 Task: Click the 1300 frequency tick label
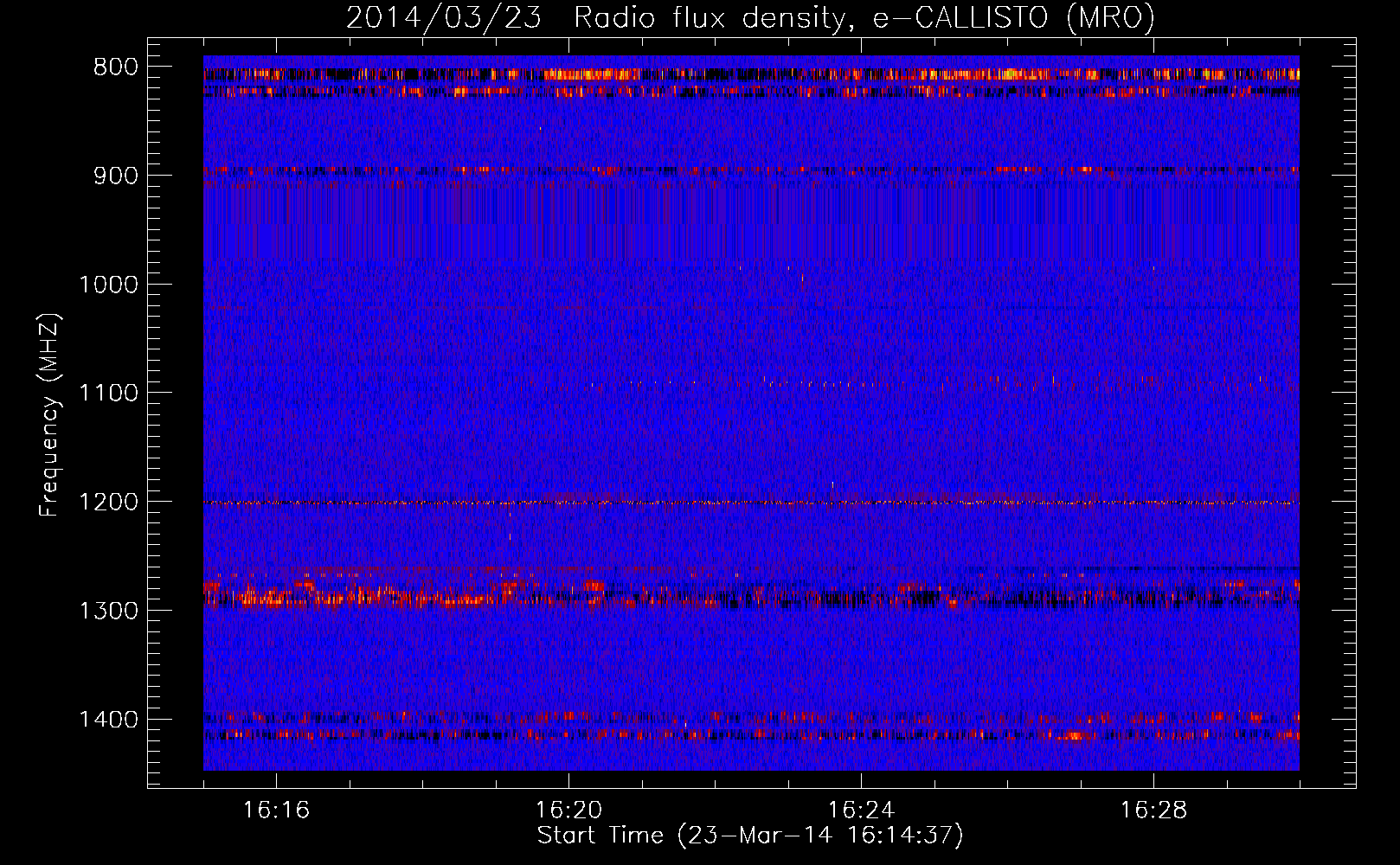pyautogui.click(x=109, y=611)
